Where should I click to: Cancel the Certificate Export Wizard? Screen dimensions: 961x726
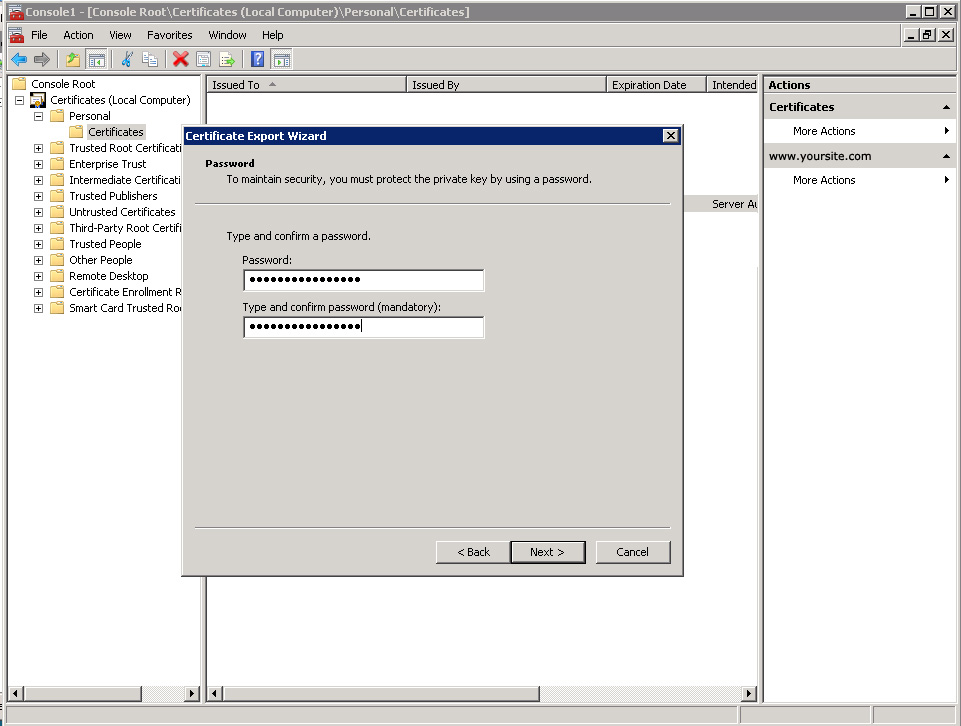pyautogui.click(x=632, y=552)
